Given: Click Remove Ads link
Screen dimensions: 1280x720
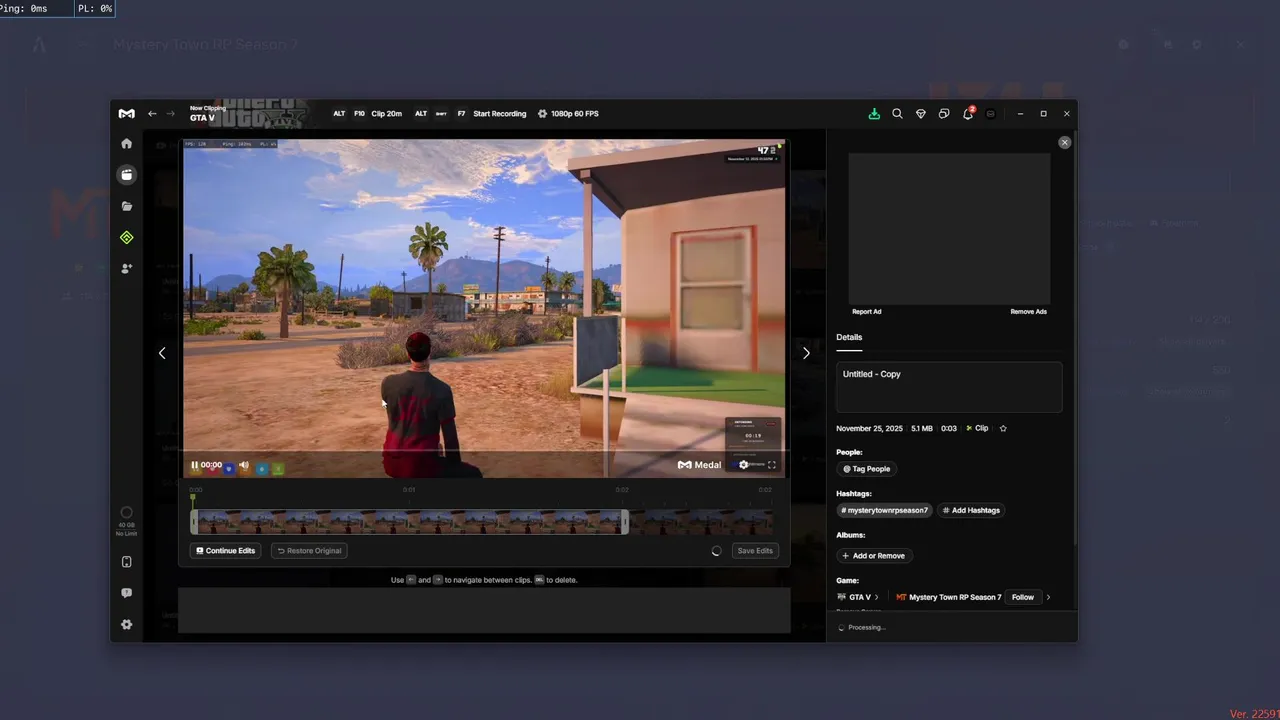Looking at the screenshot, I should (1029, 312).
